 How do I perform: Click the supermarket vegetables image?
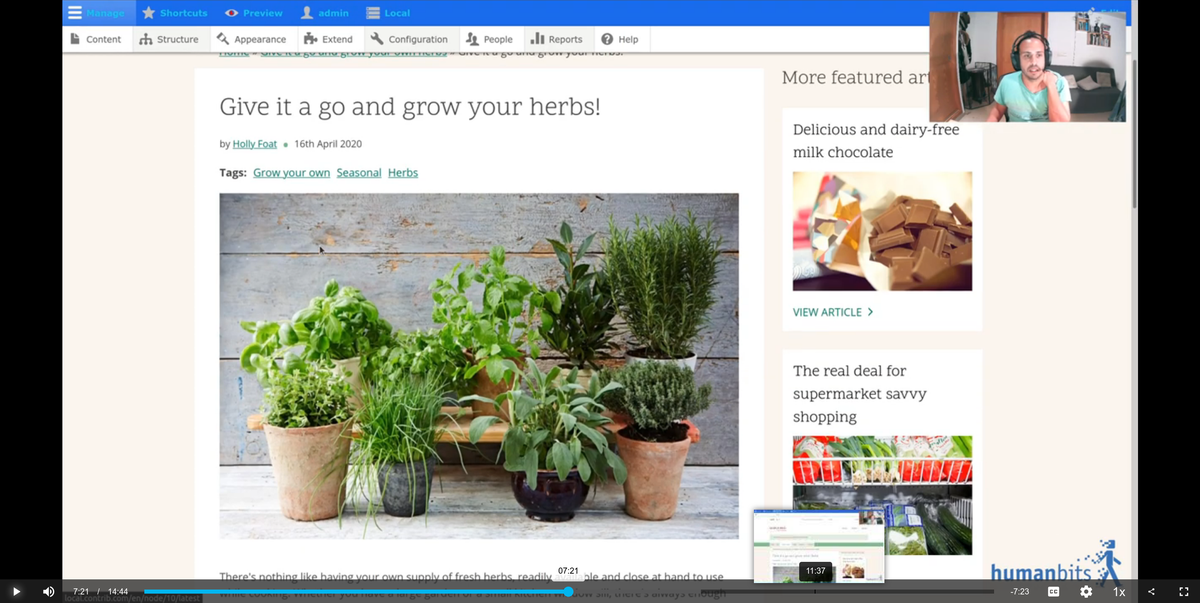pyautogui.click(x=882, y=495)
